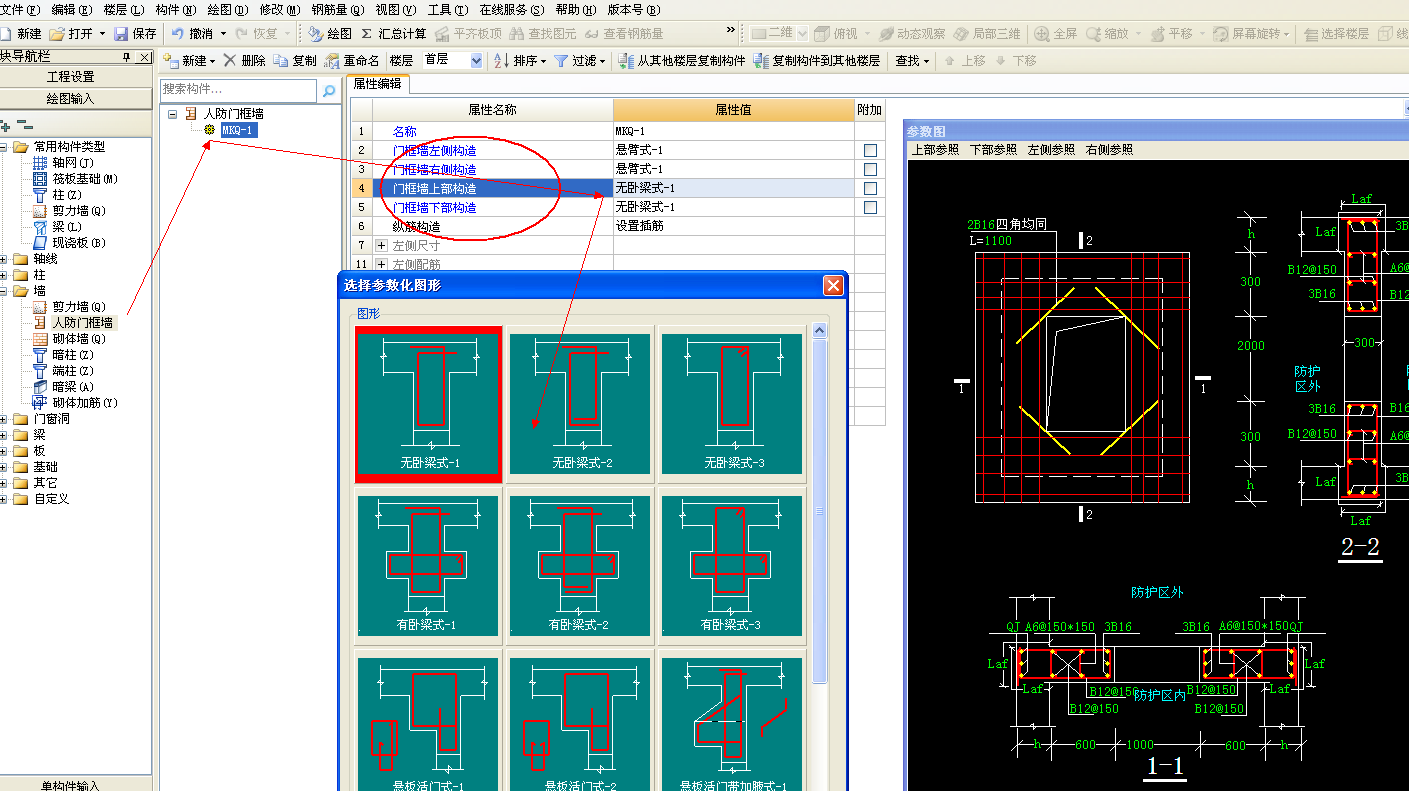Expand the 左侧配筋 property row

[381, 264]
